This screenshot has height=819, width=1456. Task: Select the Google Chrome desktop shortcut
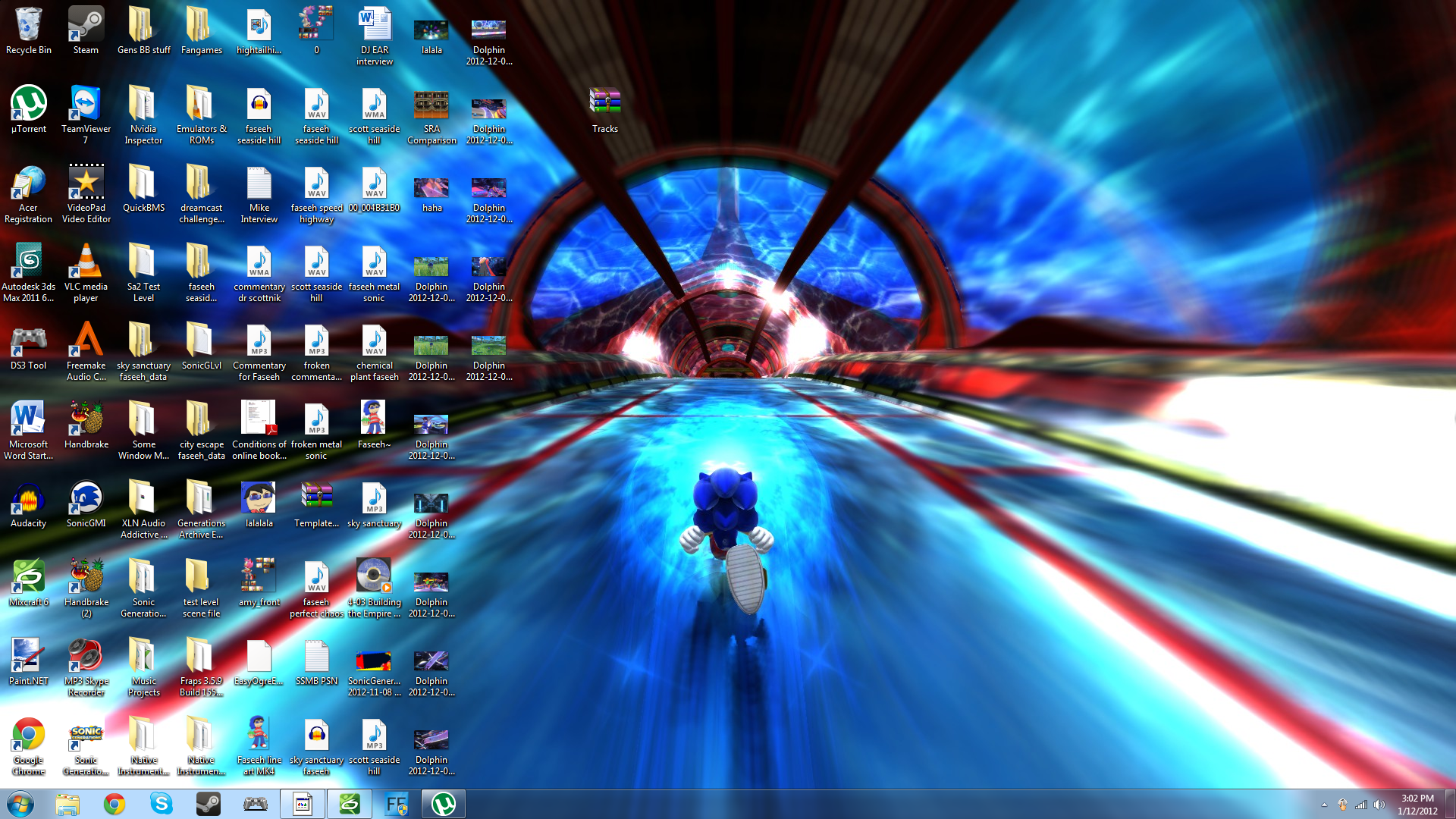click(x=29, y=746)
